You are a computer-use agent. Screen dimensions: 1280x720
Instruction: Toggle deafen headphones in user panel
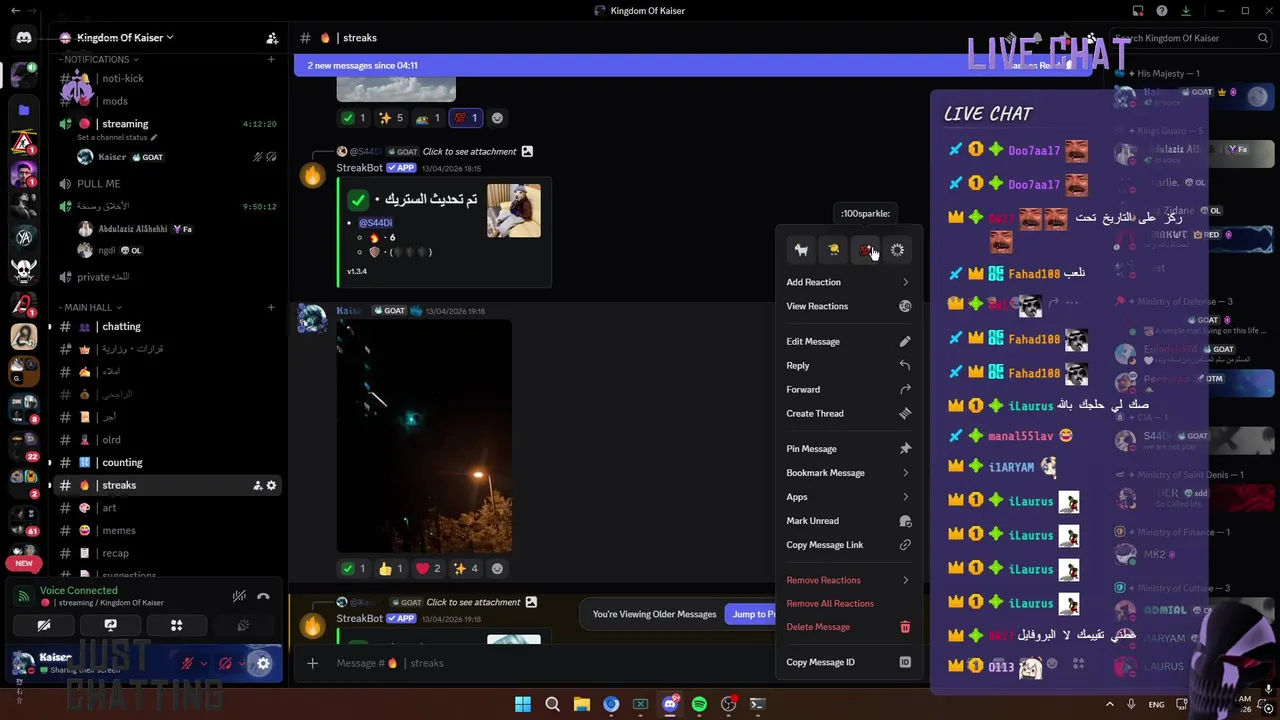225,663
